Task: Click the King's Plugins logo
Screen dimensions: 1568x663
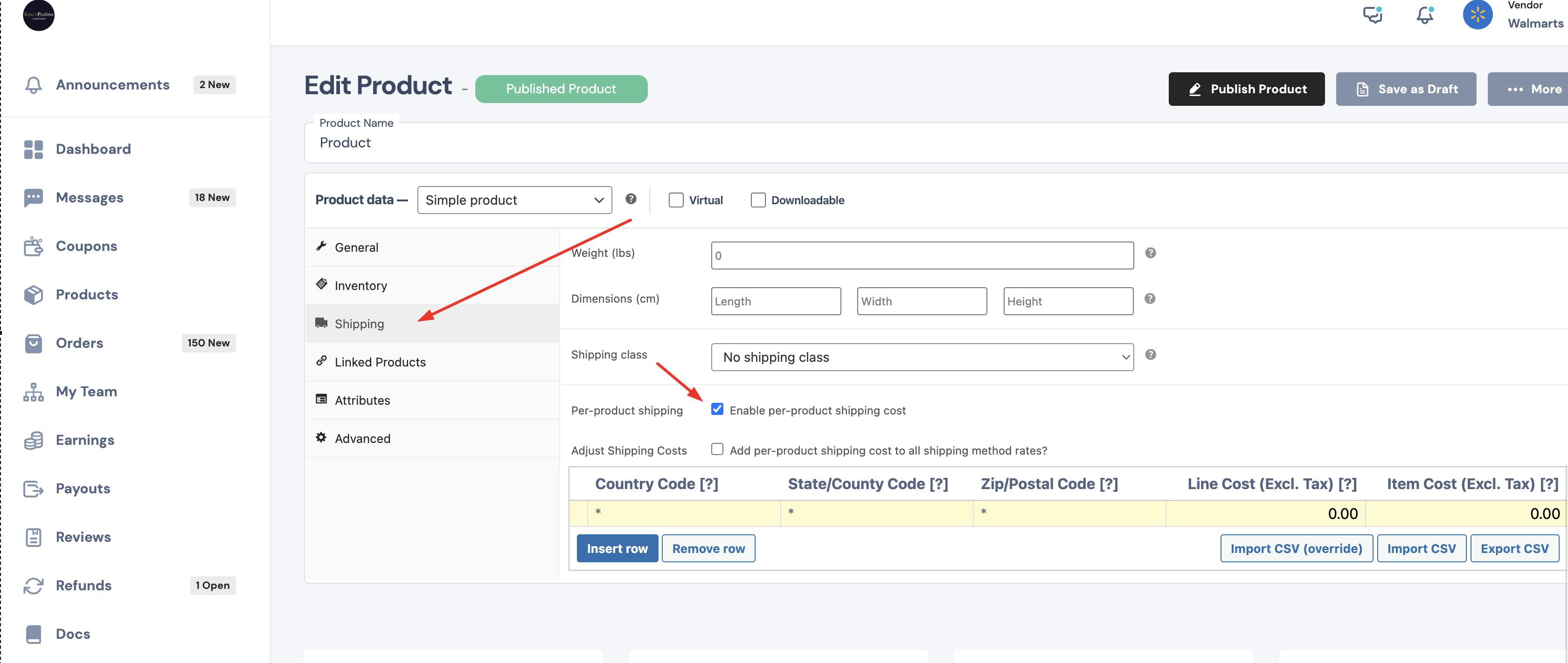Action: point(38,14)
